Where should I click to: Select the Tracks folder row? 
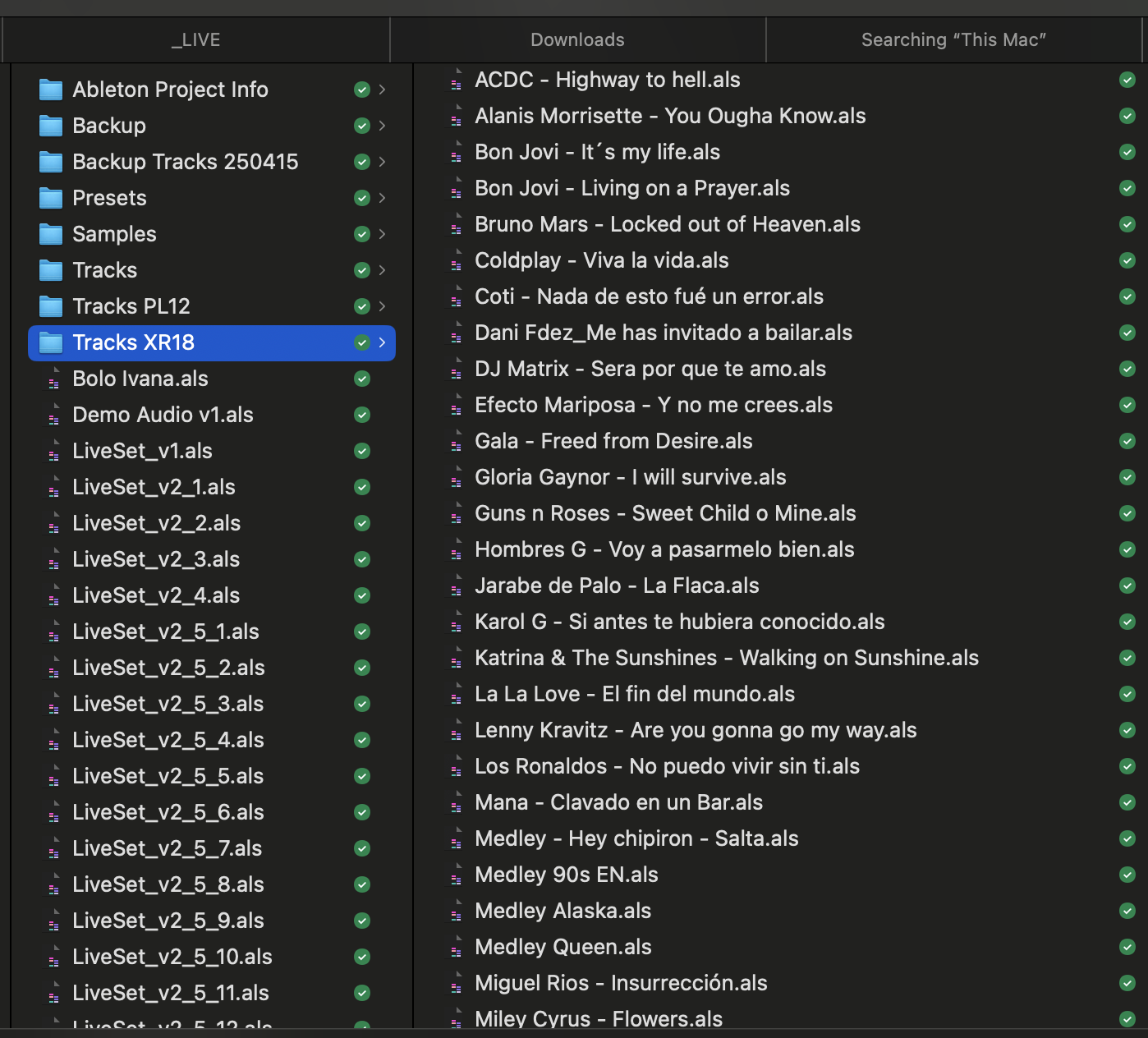click(x=105, y=270)
